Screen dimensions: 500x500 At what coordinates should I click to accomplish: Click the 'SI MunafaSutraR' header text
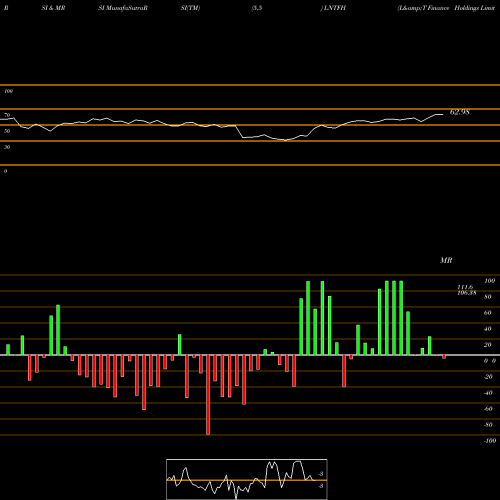pos(123,8)
